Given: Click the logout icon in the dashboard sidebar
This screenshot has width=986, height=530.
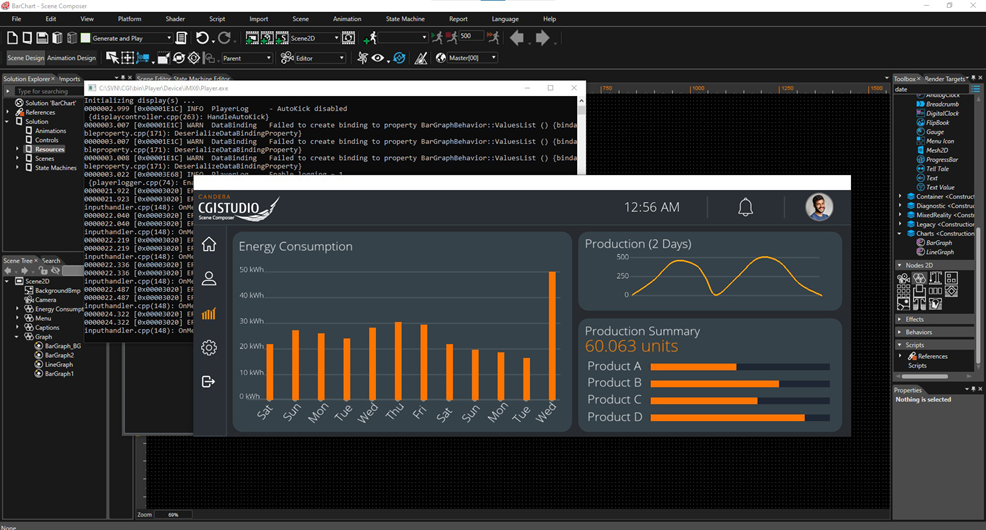Looking at the screenshot, I should (208, 381).
